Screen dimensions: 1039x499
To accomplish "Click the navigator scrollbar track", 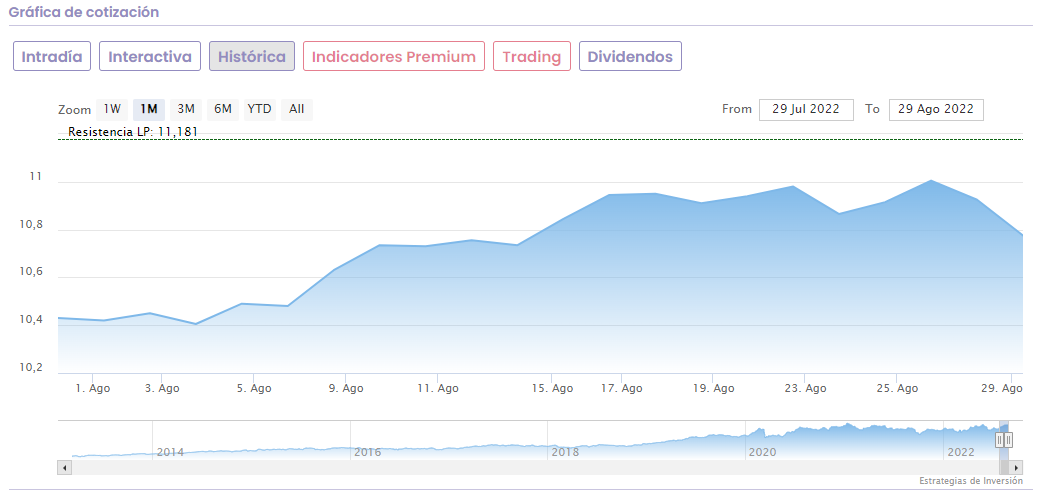I will point(500,467).
